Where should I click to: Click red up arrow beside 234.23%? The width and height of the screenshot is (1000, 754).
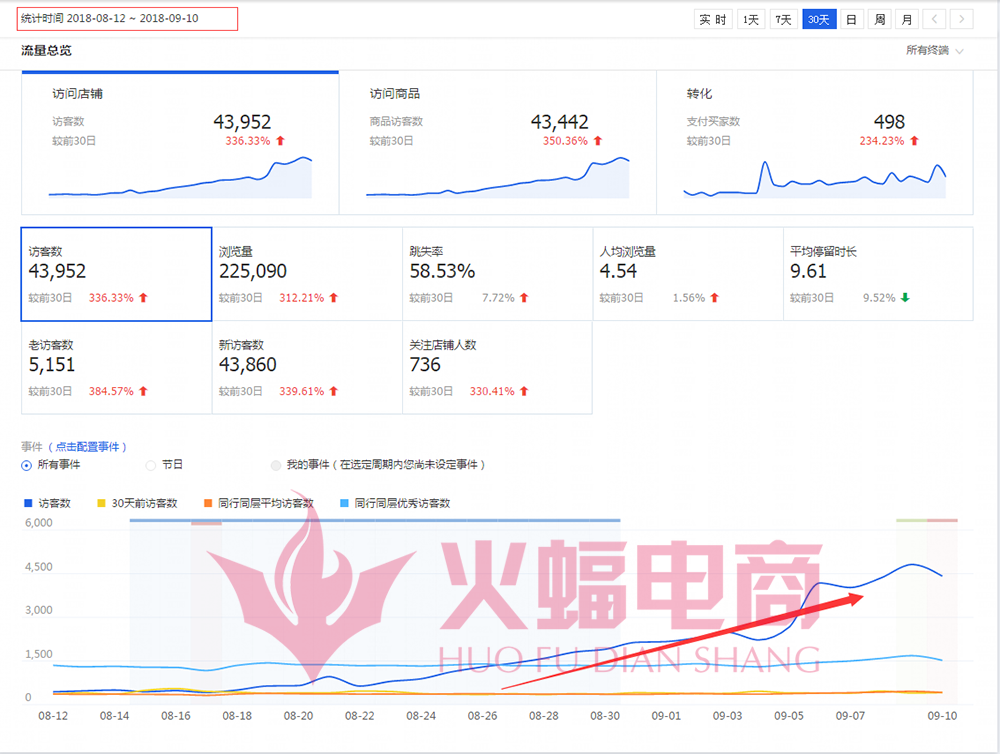click(914, 141)
